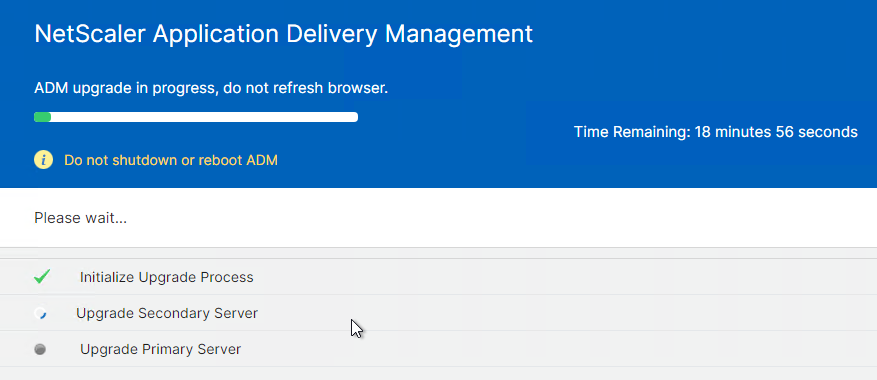Click the Please wait text
The width and height of the screenshot is (877, 380).
point(81,218)
